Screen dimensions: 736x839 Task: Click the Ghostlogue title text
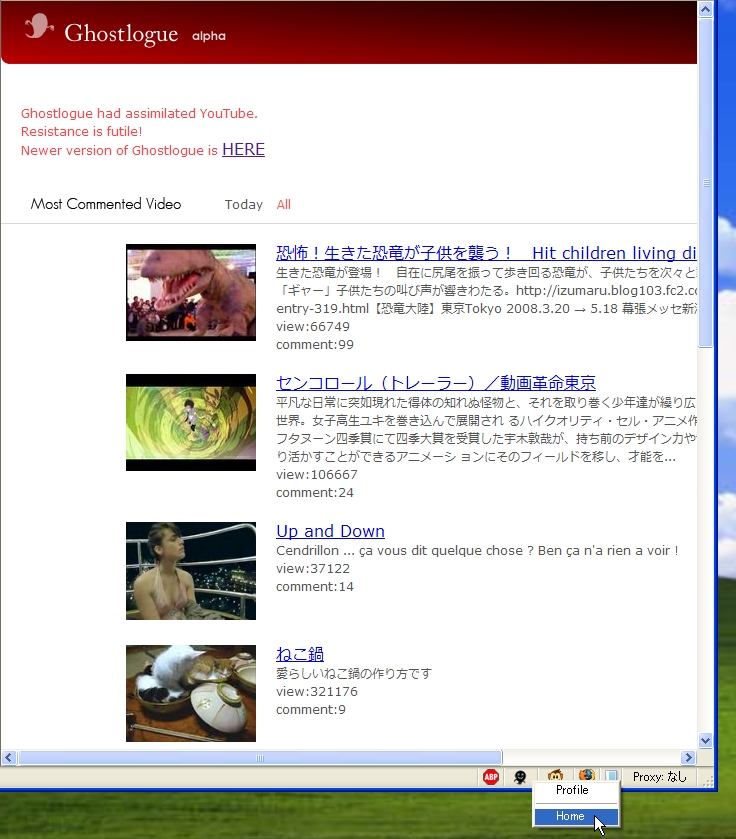[121, 34]
